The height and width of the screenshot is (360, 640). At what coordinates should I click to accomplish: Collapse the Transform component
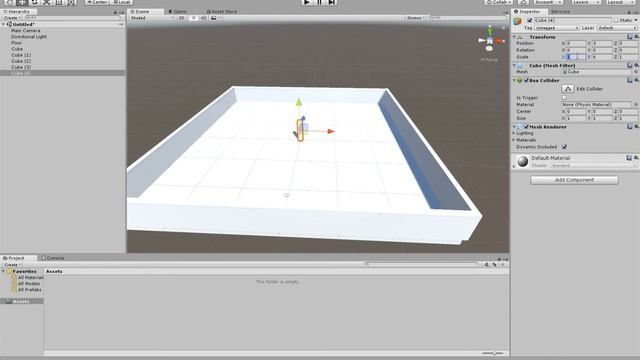click(514, 37)
